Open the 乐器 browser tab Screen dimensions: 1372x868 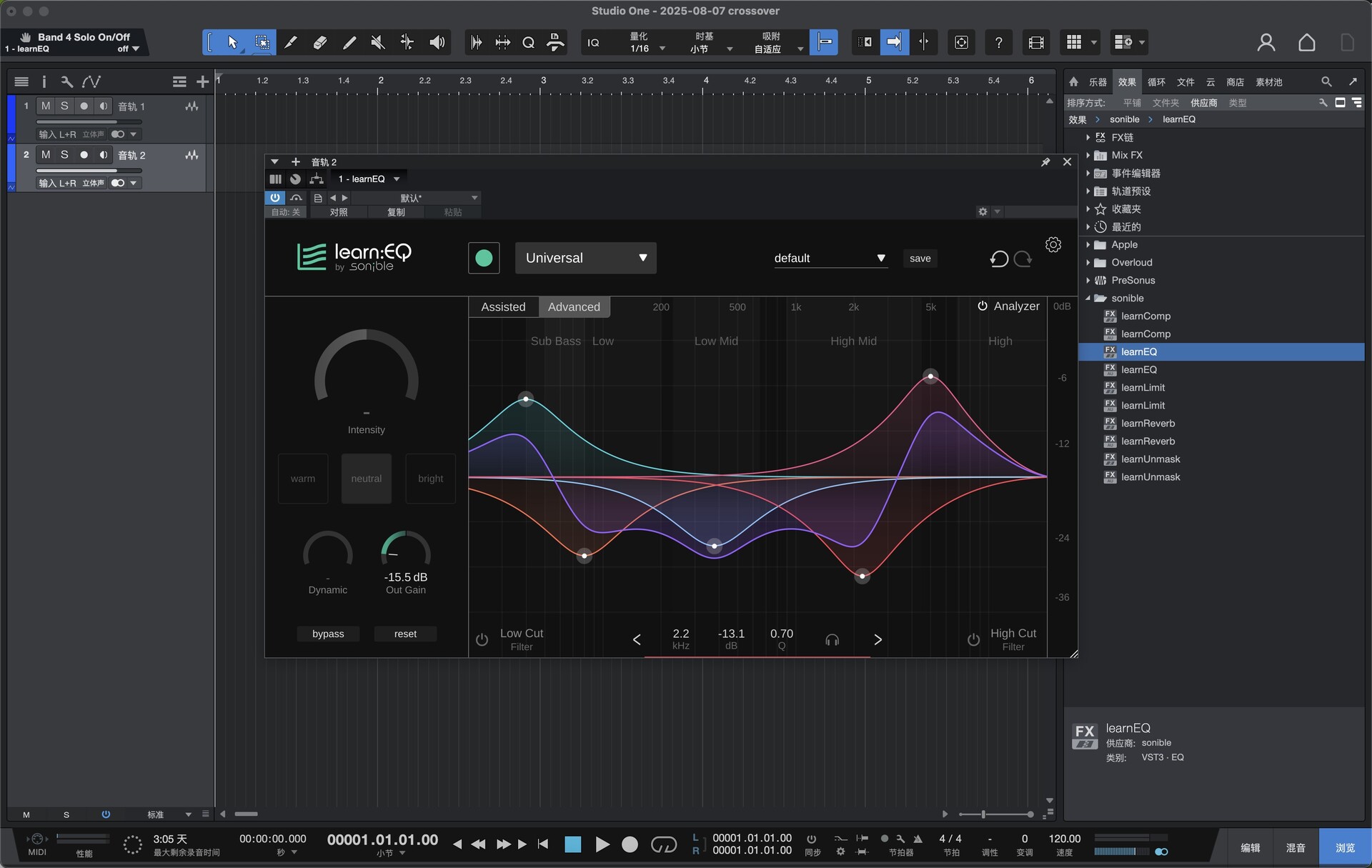pos(1098,82)
